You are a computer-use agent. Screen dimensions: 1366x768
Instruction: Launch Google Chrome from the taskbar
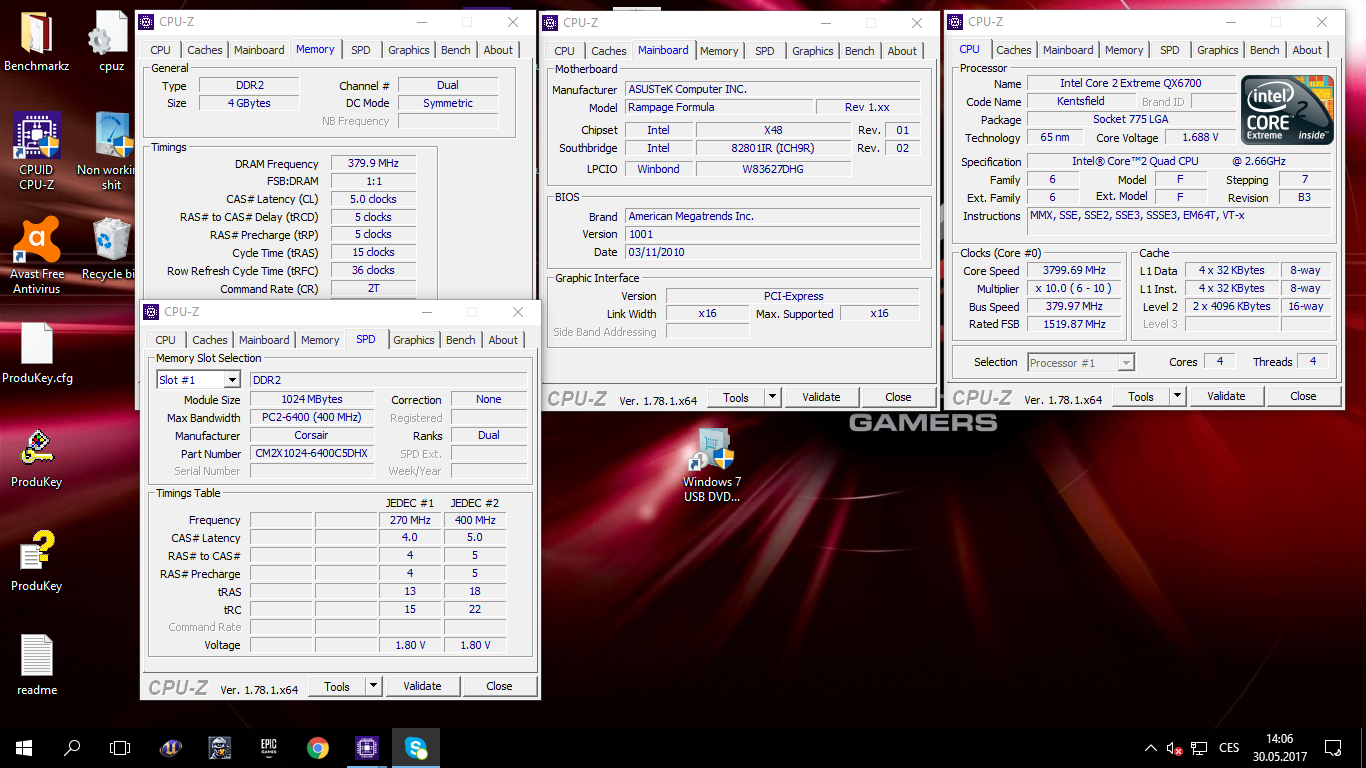318,747
